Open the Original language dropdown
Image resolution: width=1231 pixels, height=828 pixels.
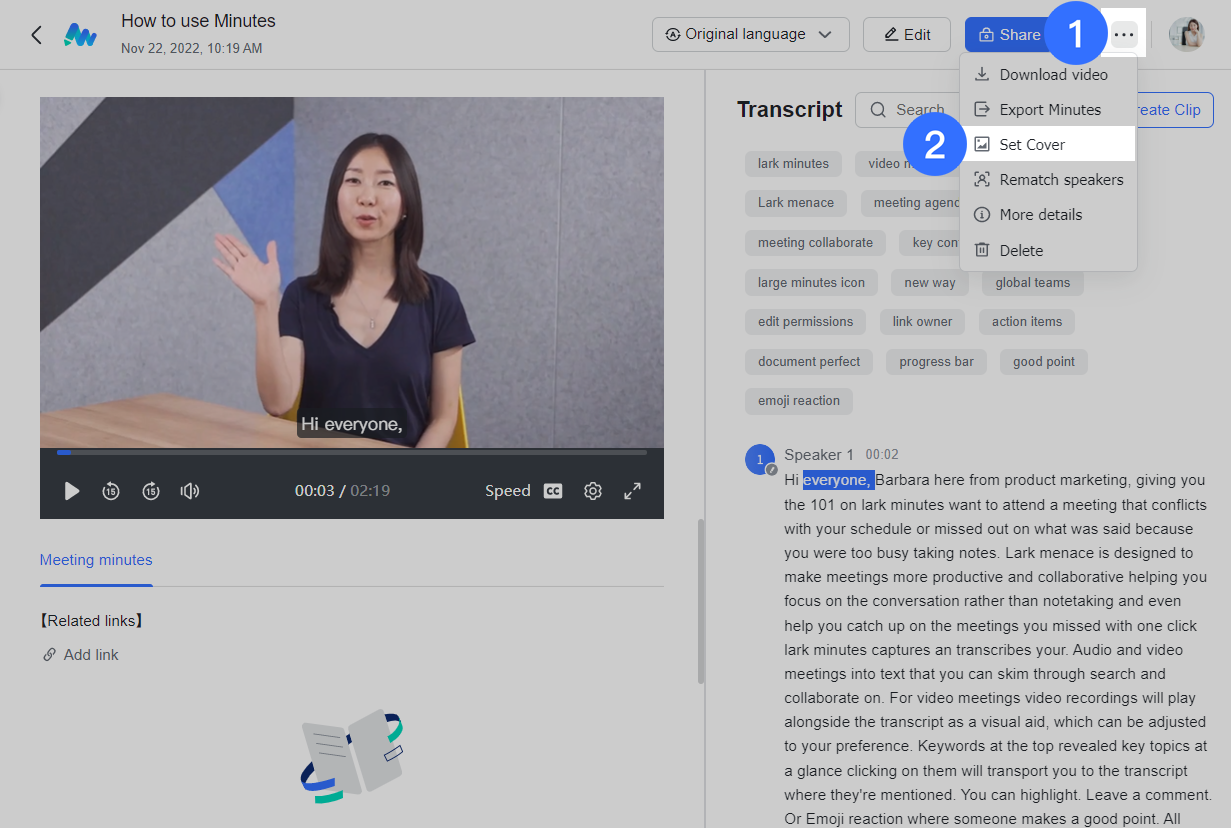tap(750, 33)
